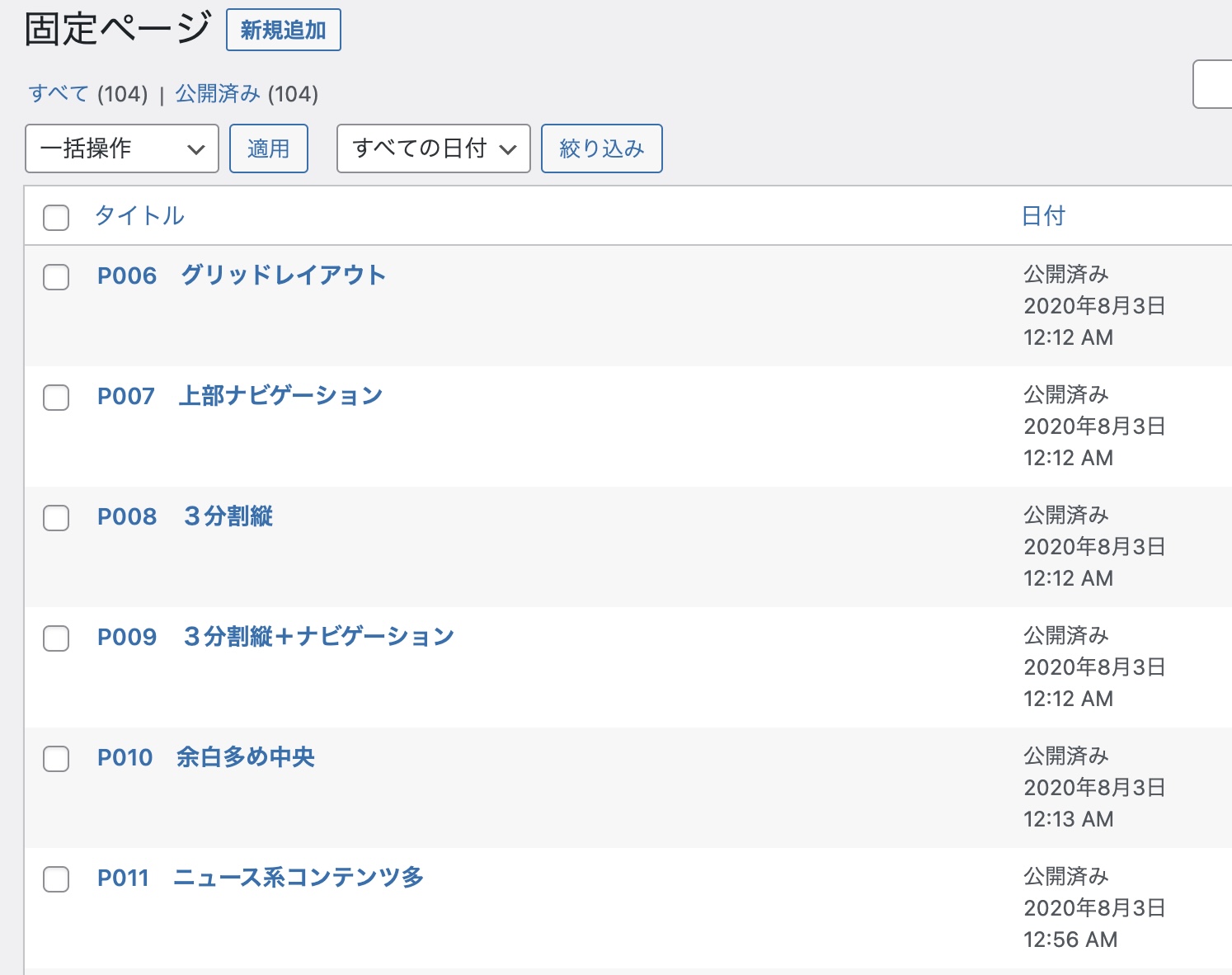The image size is (1232, 975).
Task: Toggle the select-all checkbox in header
Action: (56, 218)
